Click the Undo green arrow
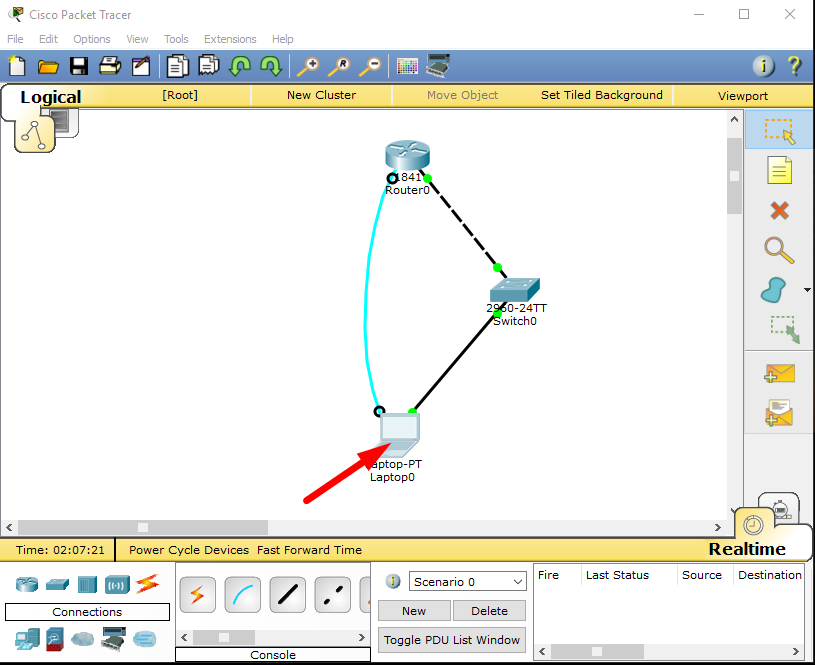The height and width of the screenshot is (665, 815). (240, 66)
